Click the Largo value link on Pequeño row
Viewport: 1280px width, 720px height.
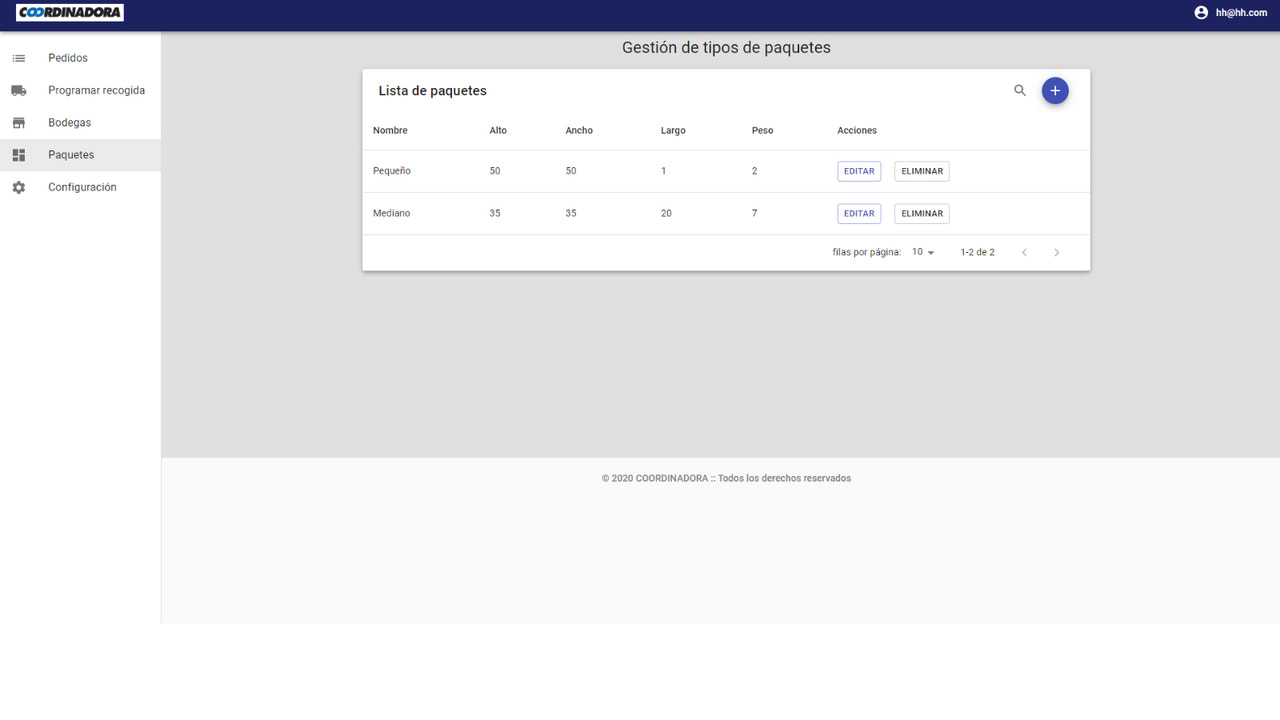[663, 170]
